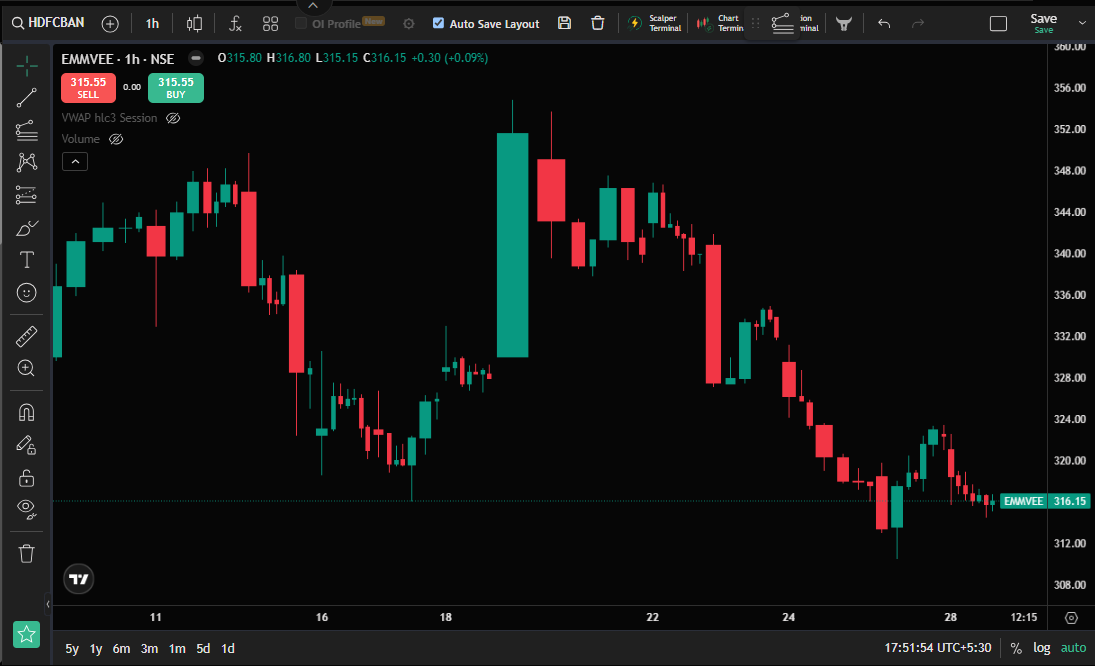The height and width of the screenshot is (666, 1095).
Task: Select the trend line drawing tool
Action: coord(27,98)
